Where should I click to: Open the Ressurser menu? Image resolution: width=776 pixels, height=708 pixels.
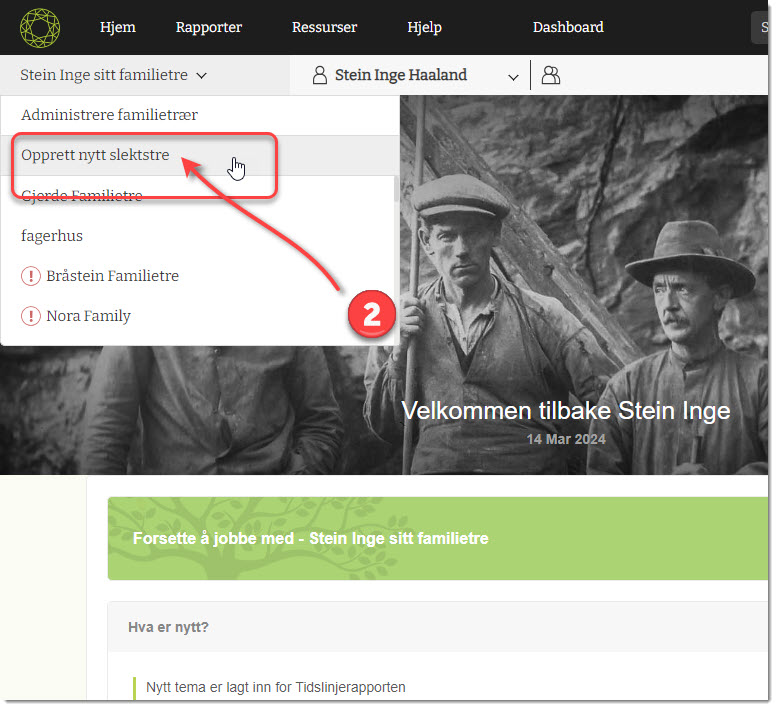tap(324, 27)
